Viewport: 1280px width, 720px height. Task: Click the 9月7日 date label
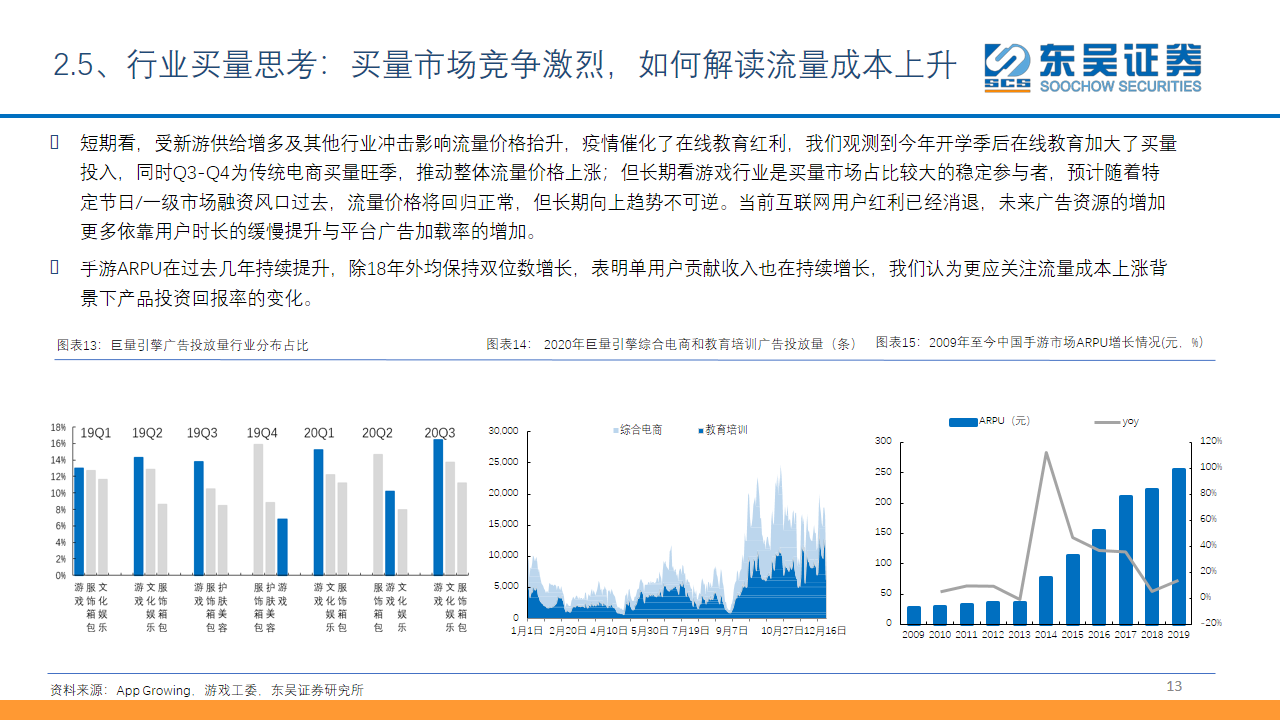(x=731, y=631)
